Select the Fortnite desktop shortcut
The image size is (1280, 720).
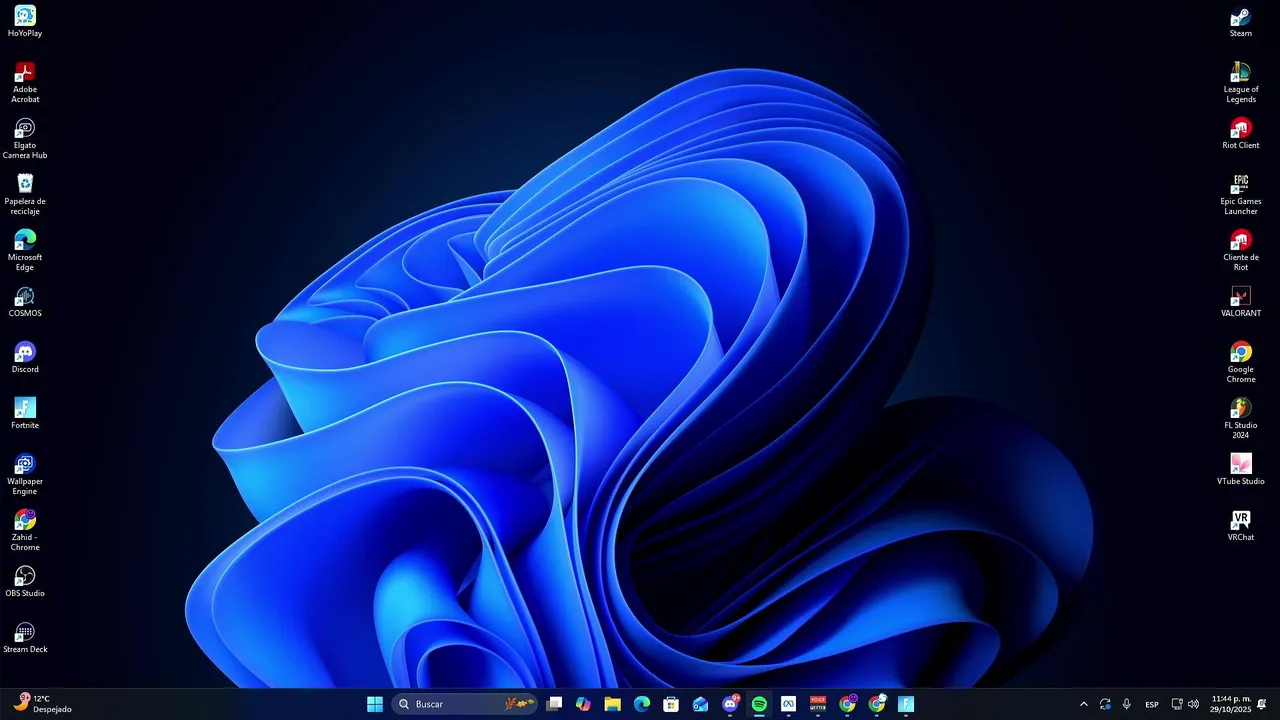(25, 414)
